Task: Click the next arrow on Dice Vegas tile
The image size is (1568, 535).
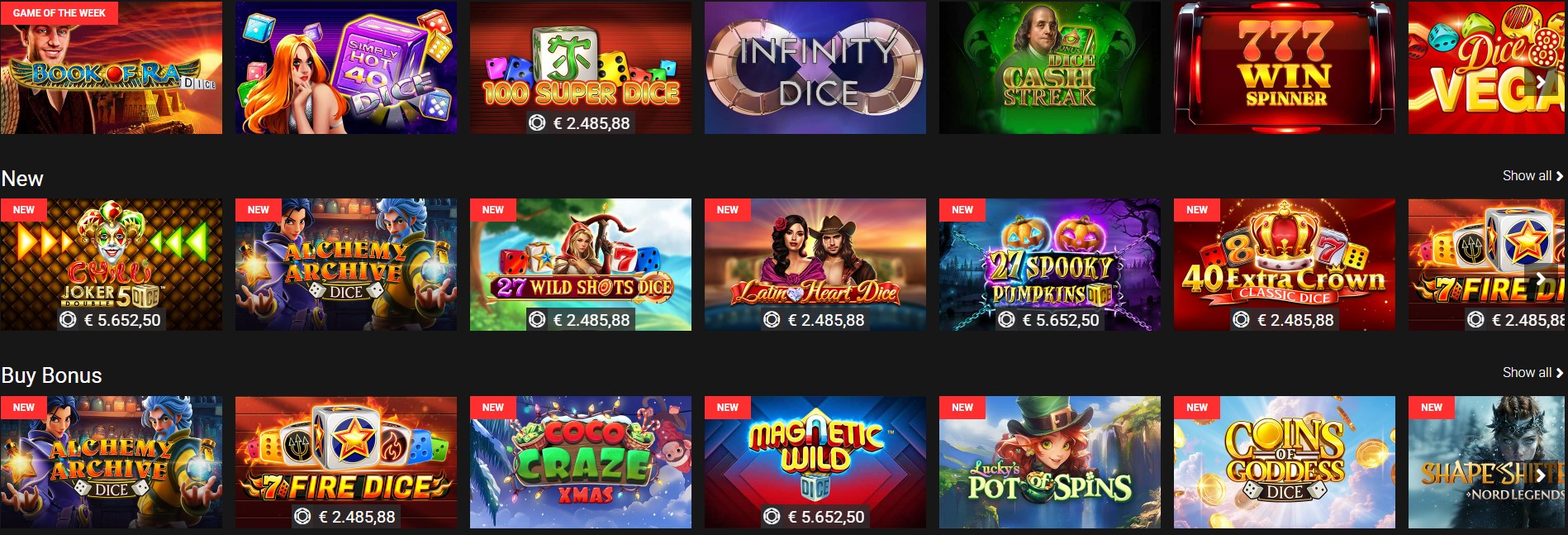Action: click(x=1542, y=81)
